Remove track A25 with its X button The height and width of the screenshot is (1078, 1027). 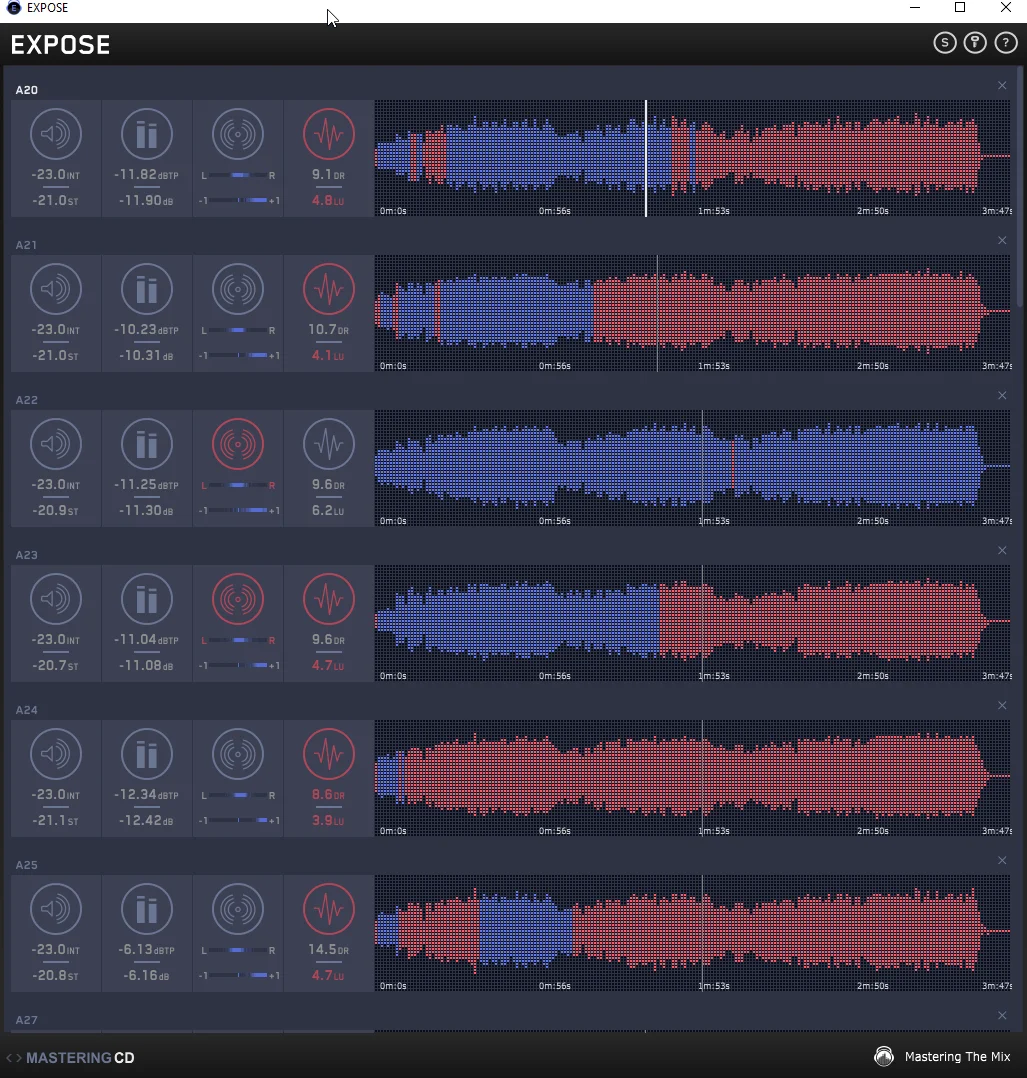click(x=1002, y=860)
